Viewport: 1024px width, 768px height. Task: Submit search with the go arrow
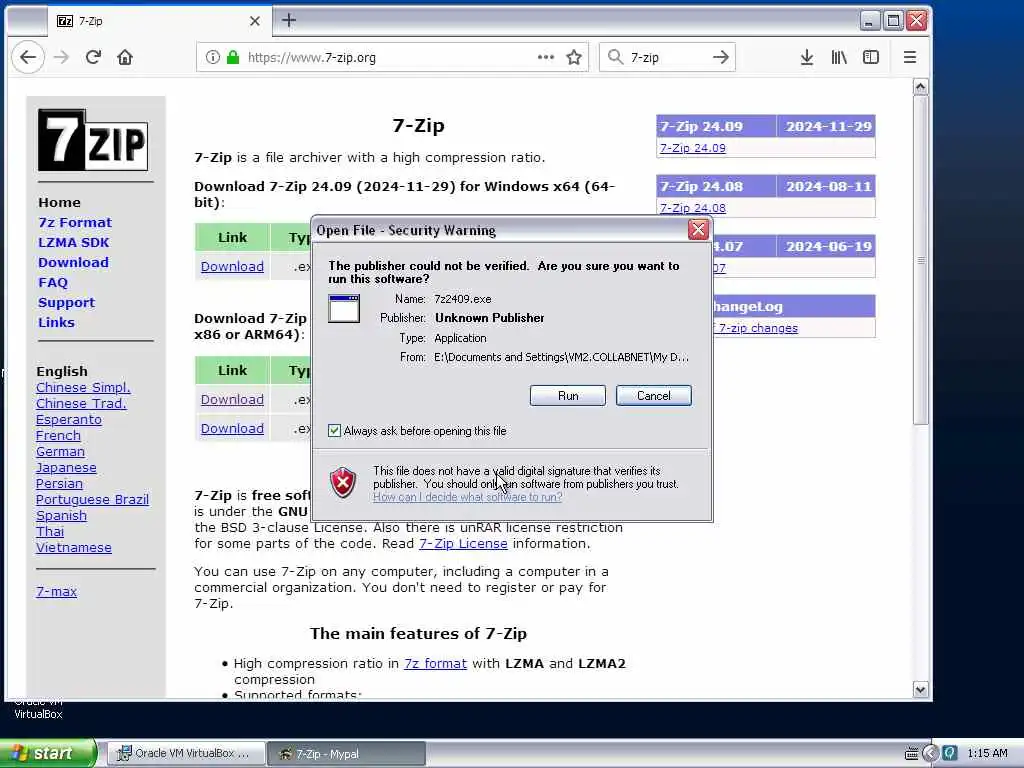click(x=721, y=57)
